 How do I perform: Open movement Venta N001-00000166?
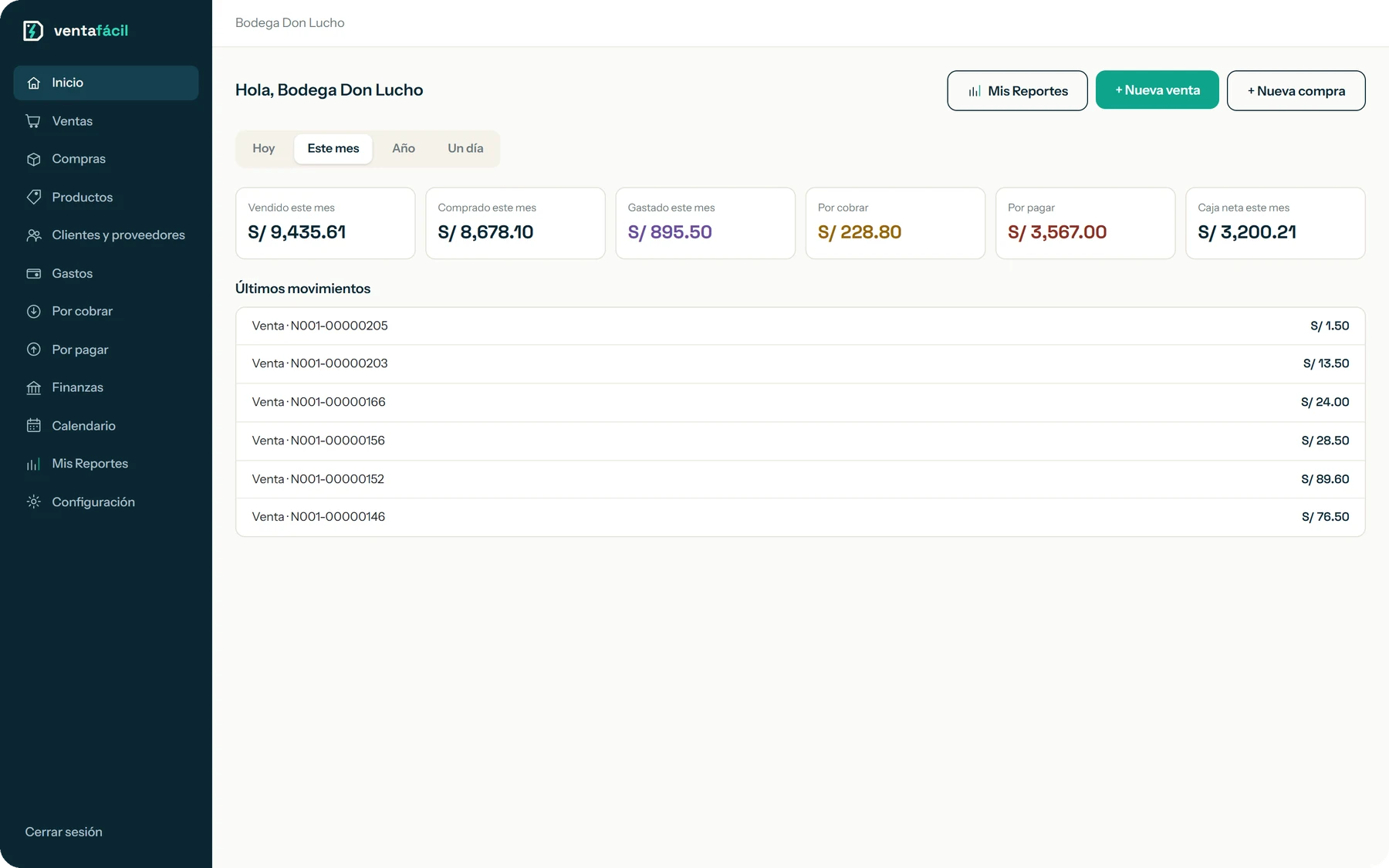pyautogui.click(x=800, y=402)
